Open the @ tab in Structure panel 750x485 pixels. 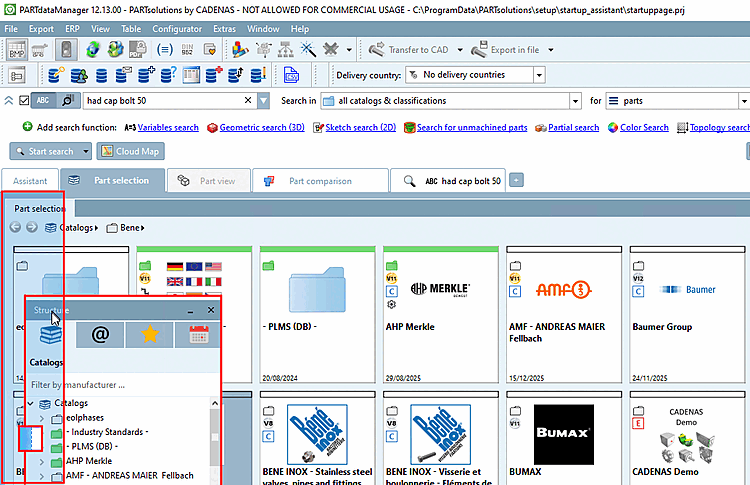[x=100, y=334]
